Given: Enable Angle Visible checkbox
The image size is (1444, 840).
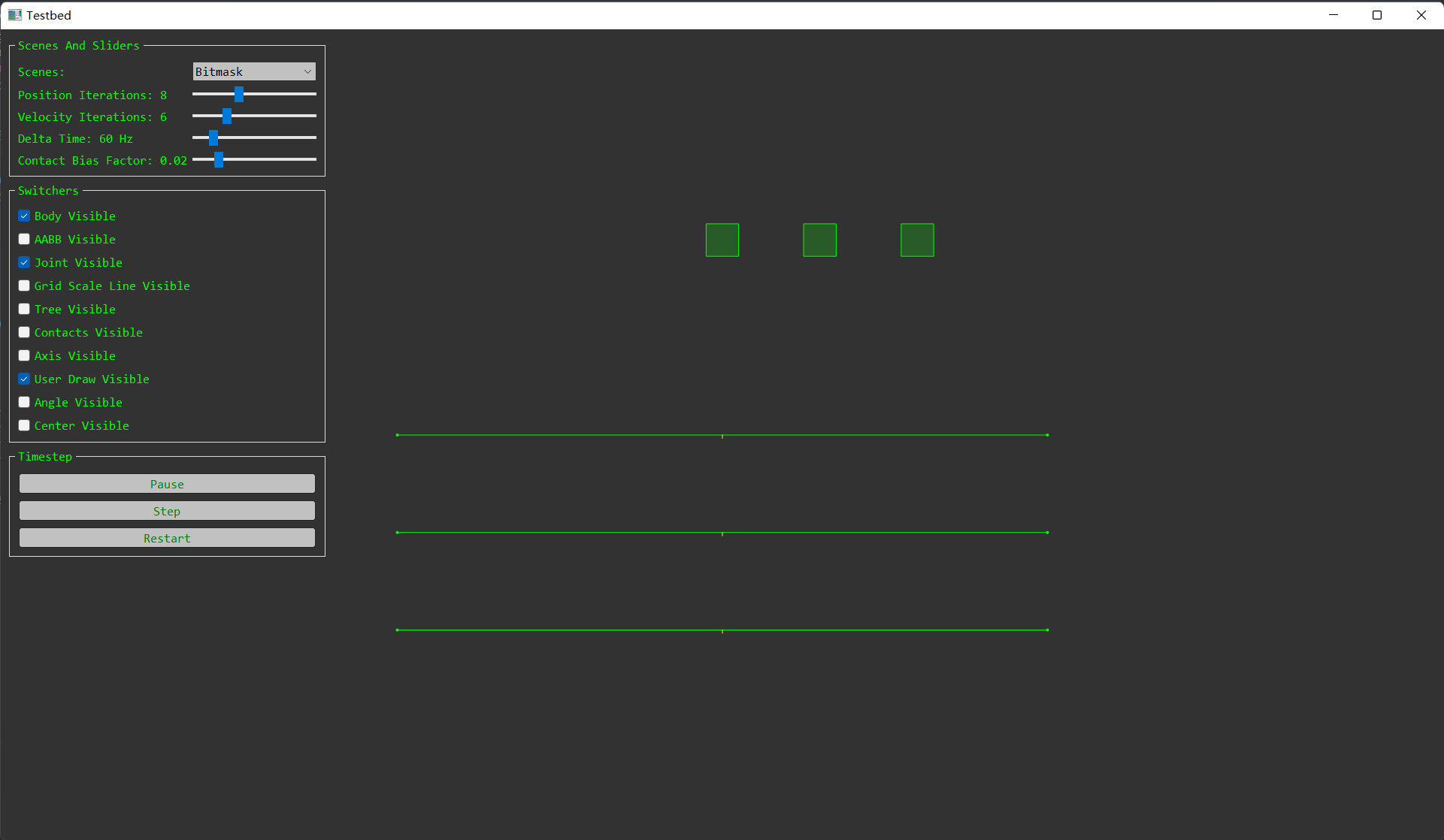Looking at the screenshot, I should 24,402.
